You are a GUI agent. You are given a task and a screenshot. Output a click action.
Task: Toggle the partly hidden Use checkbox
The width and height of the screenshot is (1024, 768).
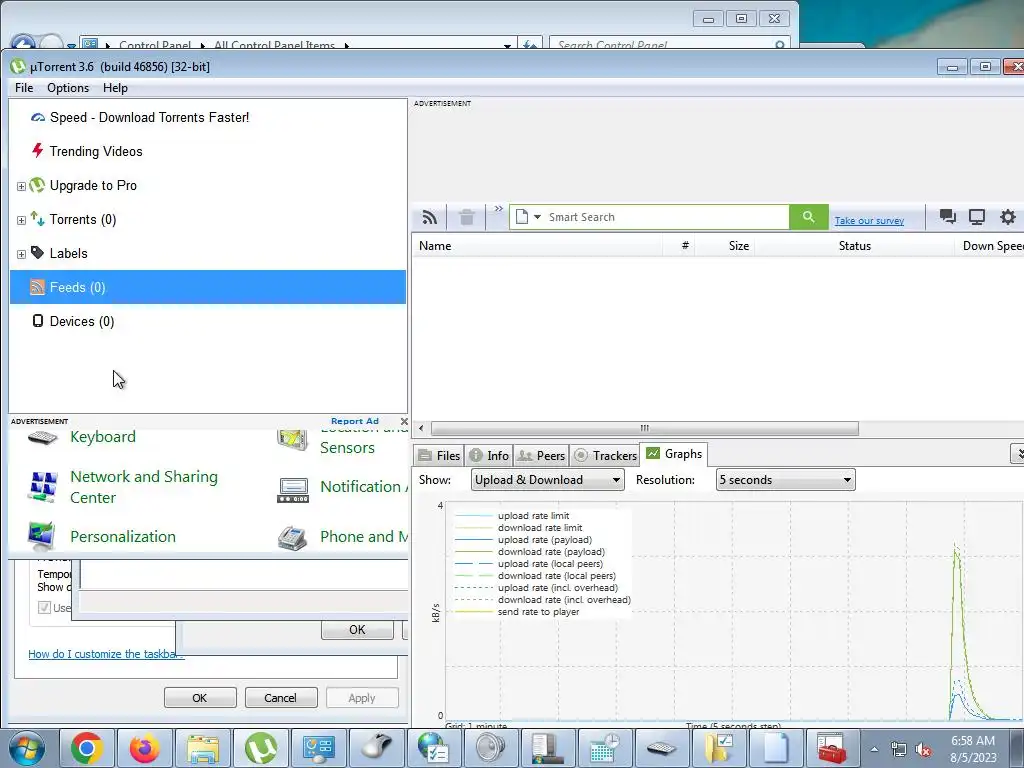(x=44, y=608)
